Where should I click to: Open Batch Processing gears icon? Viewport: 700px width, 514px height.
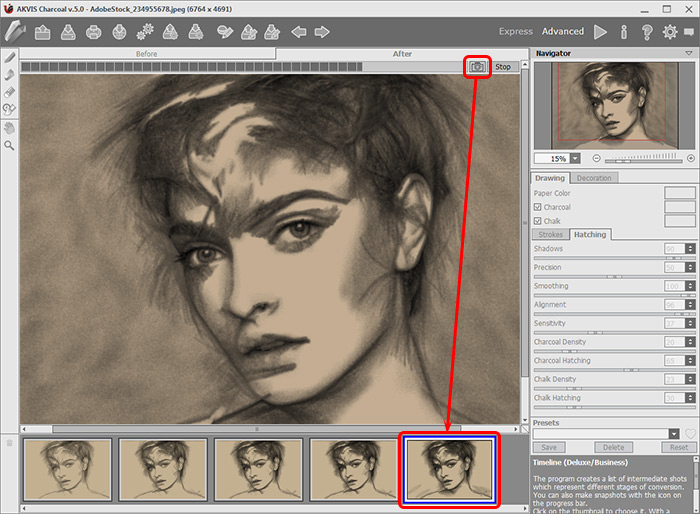point(145,32)
